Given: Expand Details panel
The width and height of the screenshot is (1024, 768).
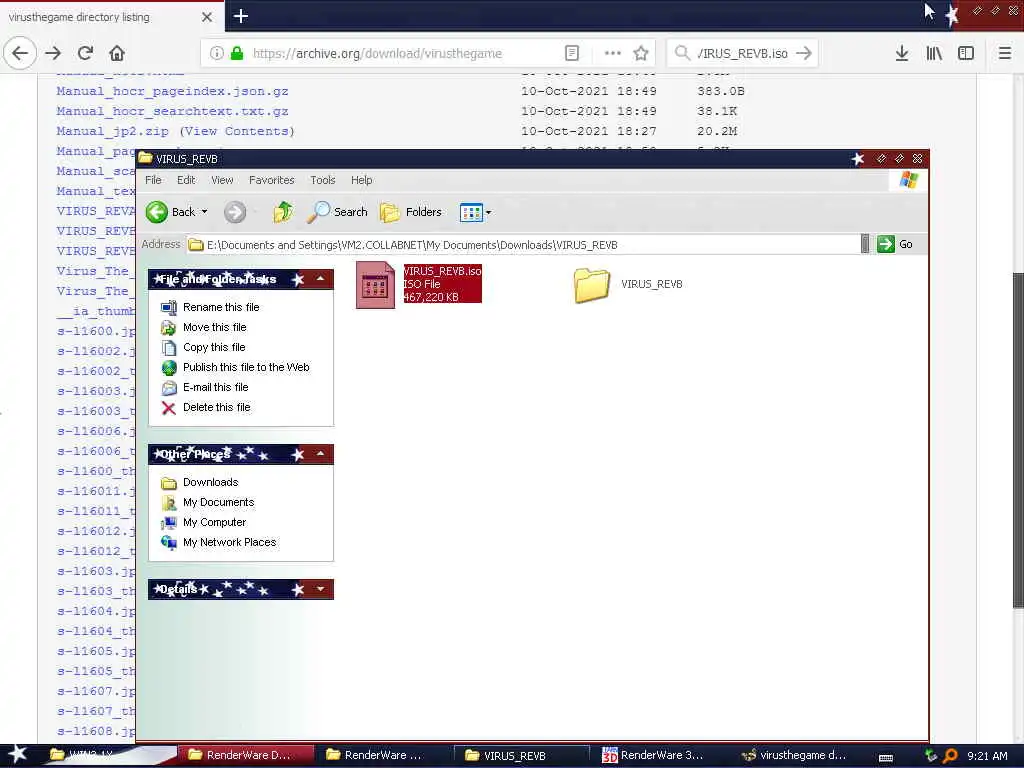Looking at the screenshot, I should [321, 589].
